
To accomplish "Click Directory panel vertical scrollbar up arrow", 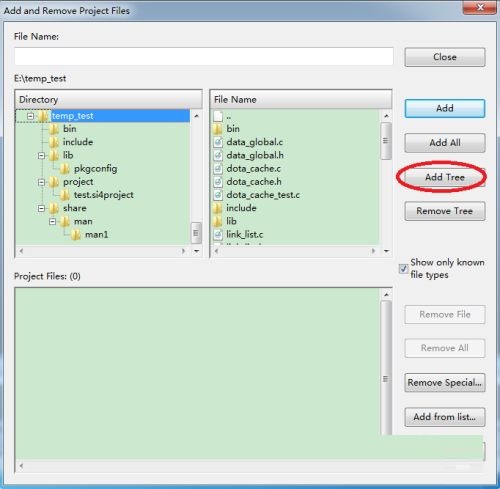I will pyautogui.click(x=196, y=116).
